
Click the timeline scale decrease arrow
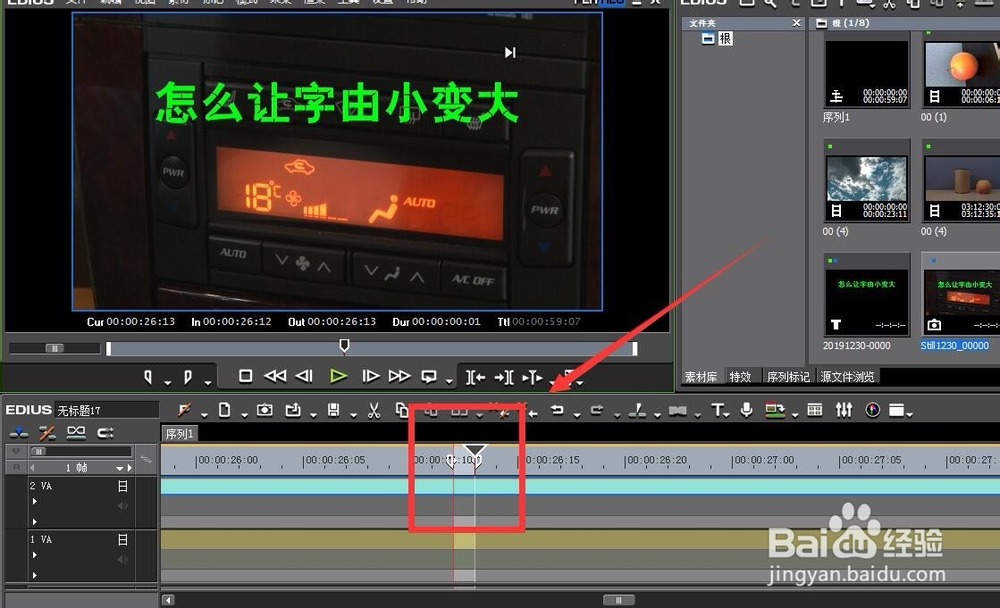(33, 468)
